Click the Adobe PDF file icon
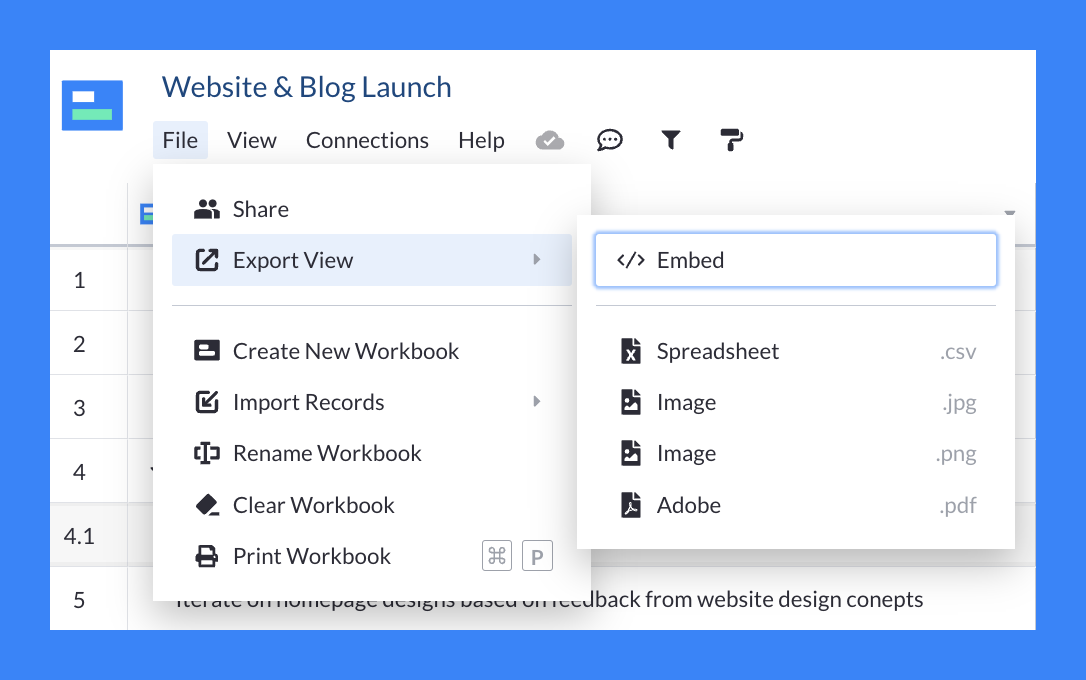 coord(630,506)
